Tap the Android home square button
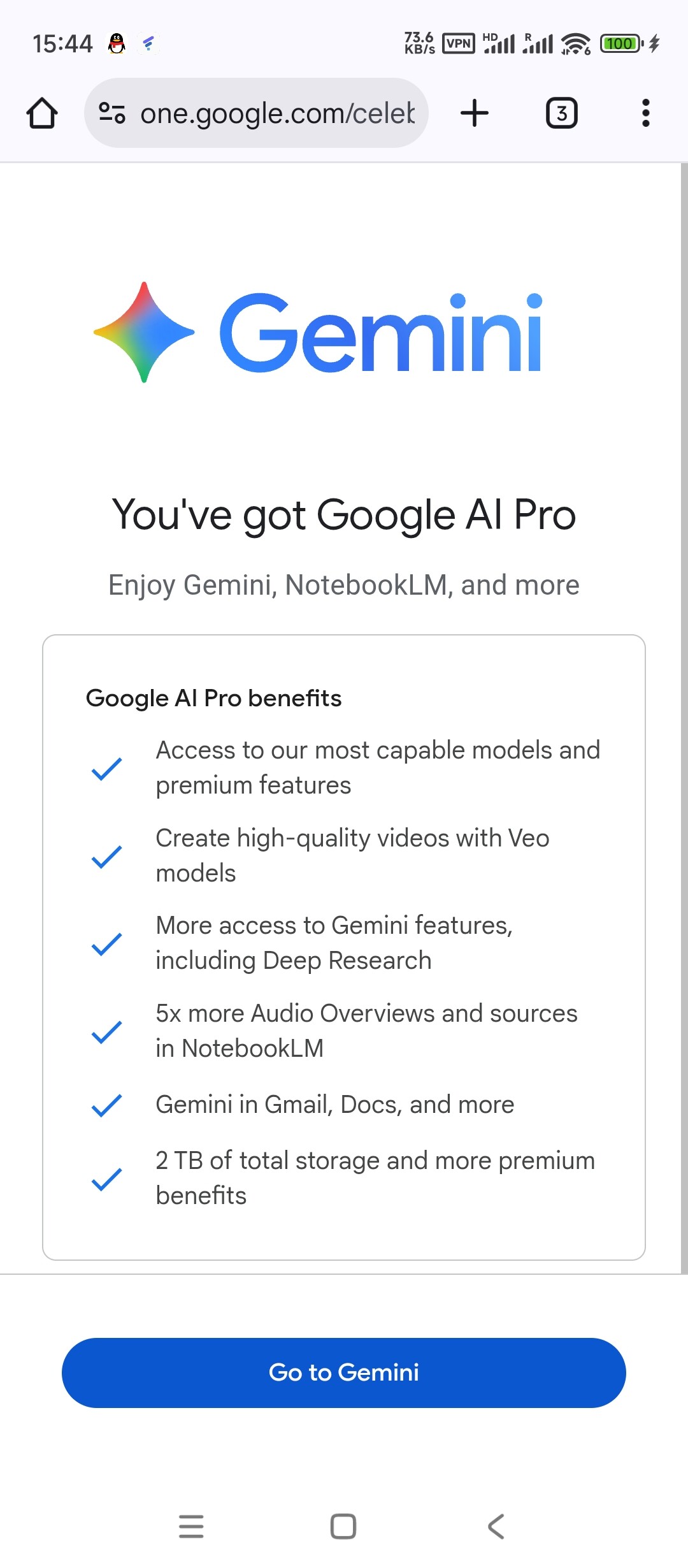 (x=343, y=1527)
